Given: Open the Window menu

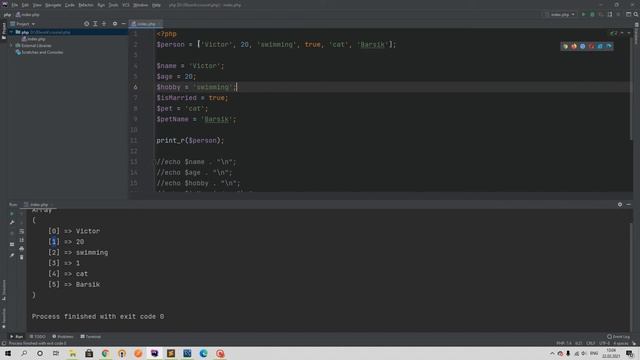Looking at the screenshot, I should click(140, 5).
